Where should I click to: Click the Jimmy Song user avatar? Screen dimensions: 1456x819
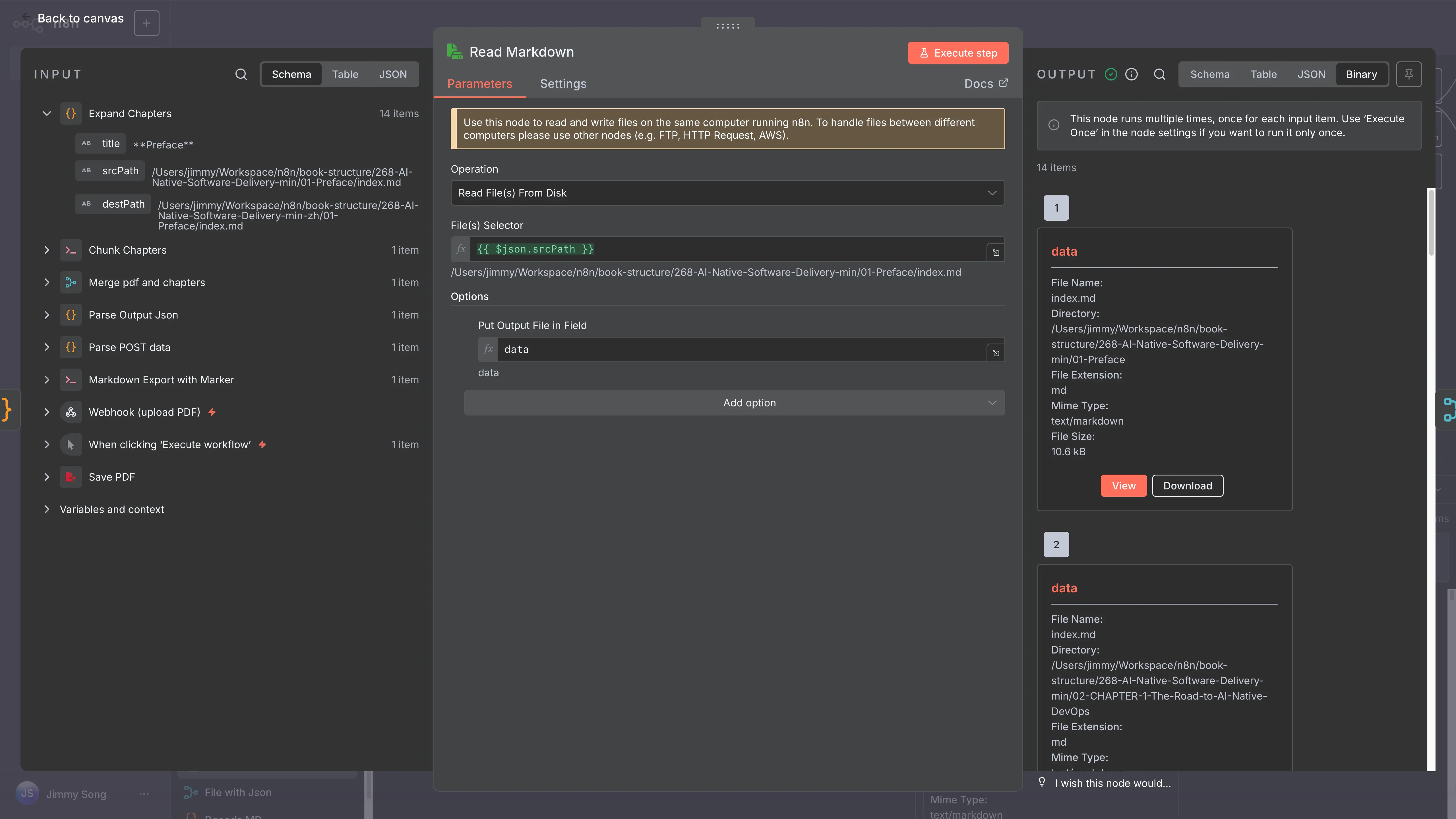[27, 793]
